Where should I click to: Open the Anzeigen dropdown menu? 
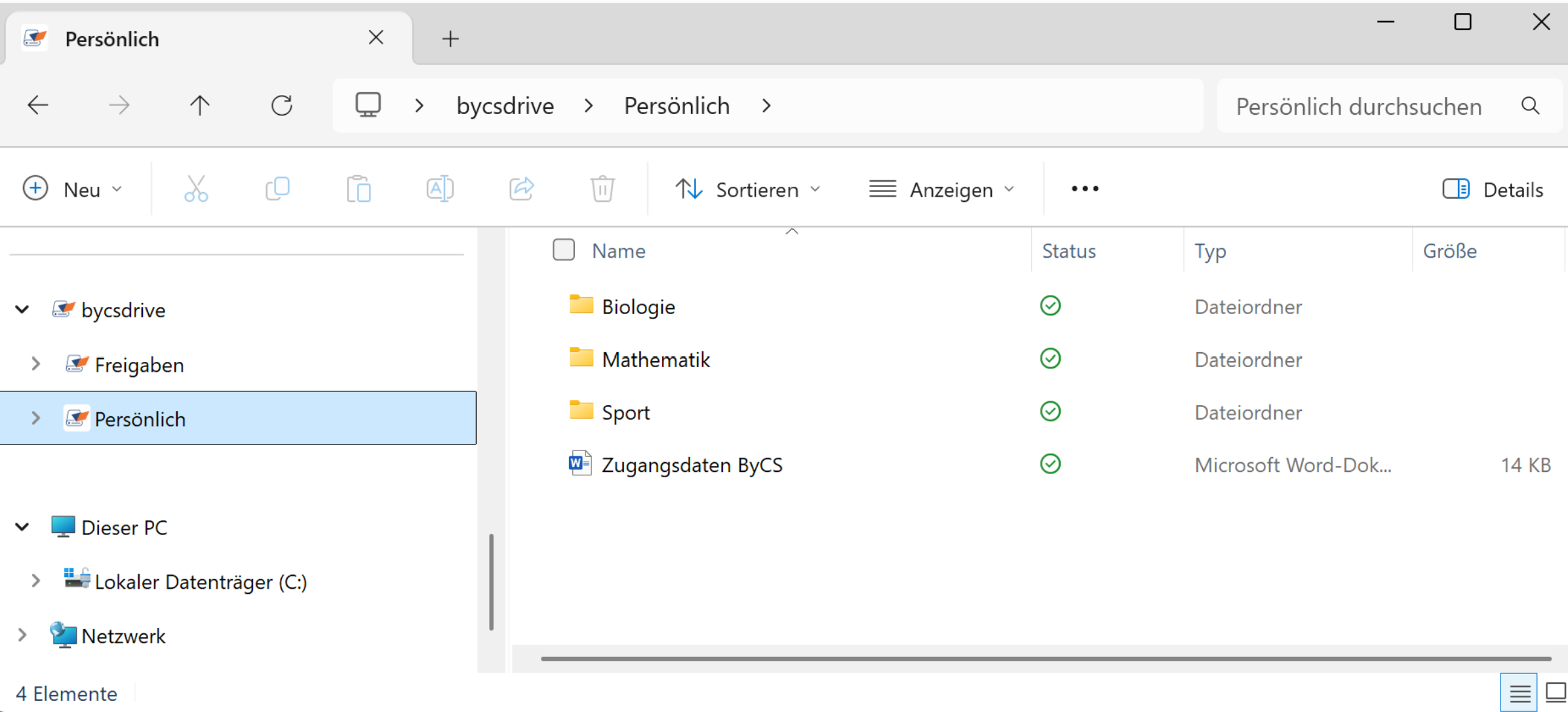click(x=941, y=189)
